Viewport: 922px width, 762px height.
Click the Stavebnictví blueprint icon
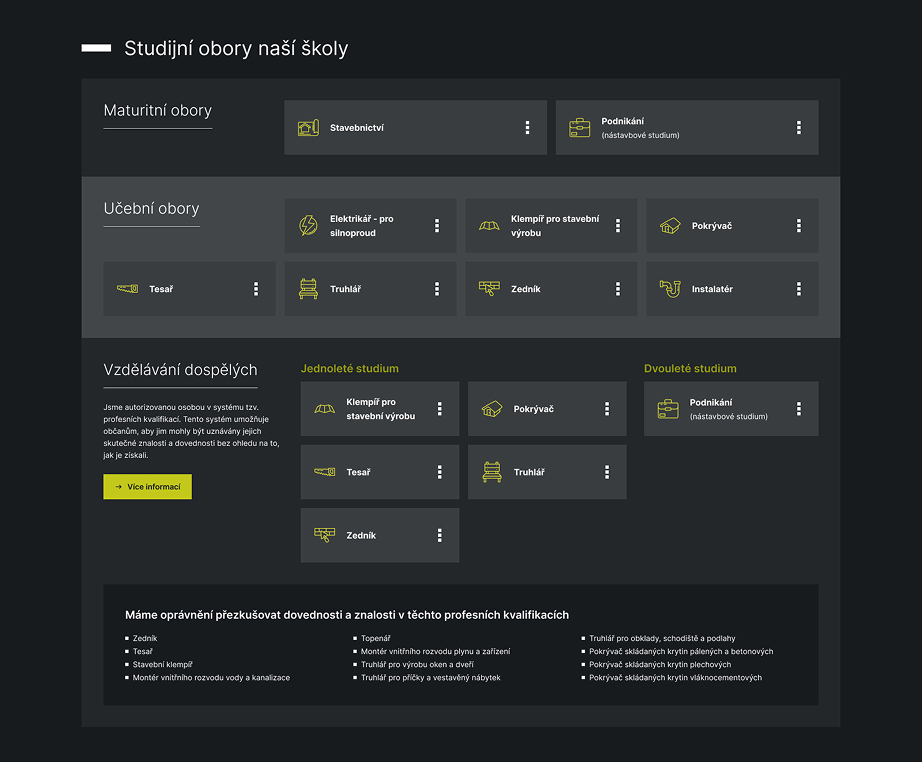[308, 128]
